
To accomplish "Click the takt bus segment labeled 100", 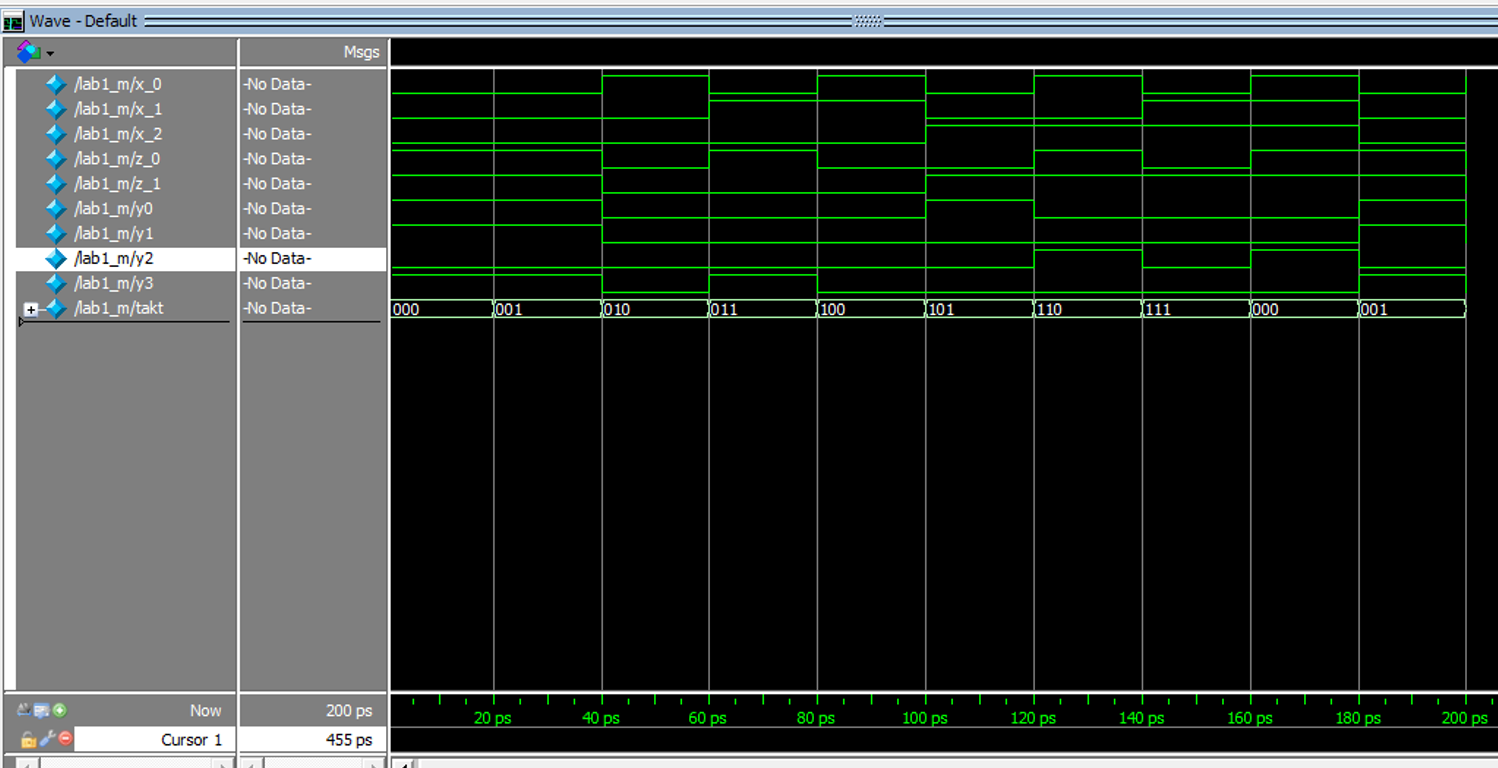I will (x=872, y=310).
